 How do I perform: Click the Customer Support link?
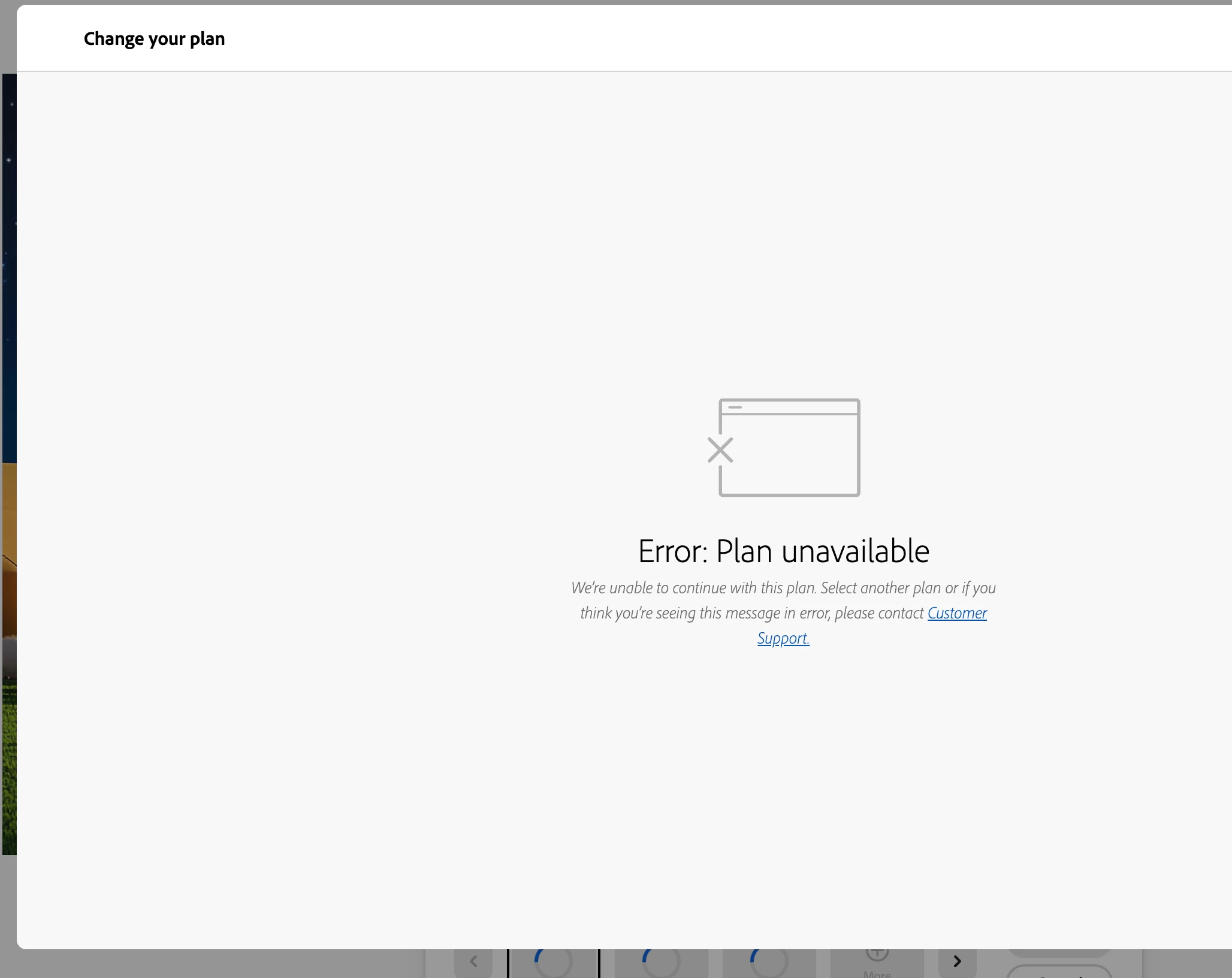956,613
